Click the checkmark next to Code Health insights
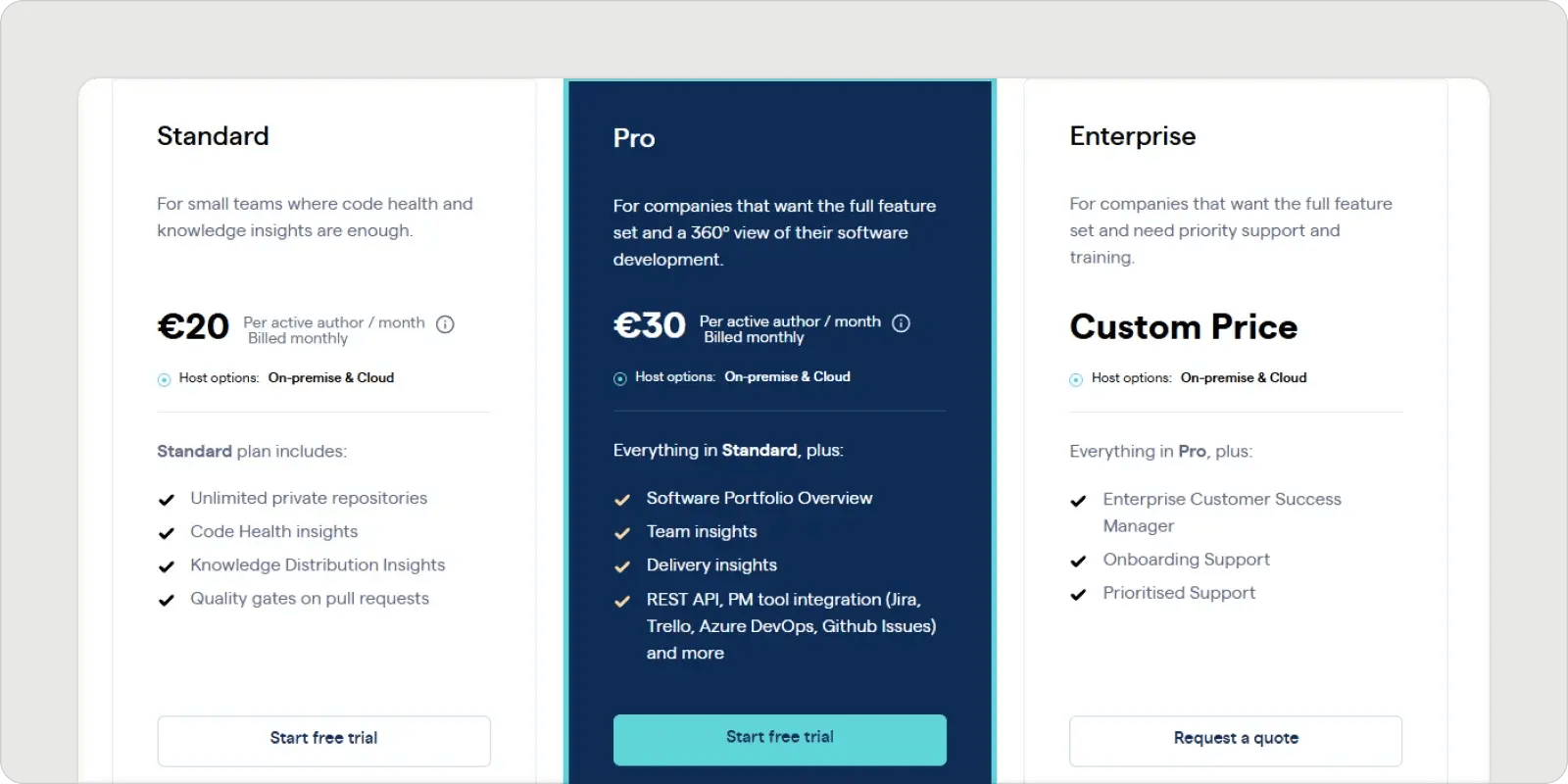The image size is (1568, 784). [x=167, y=533]
